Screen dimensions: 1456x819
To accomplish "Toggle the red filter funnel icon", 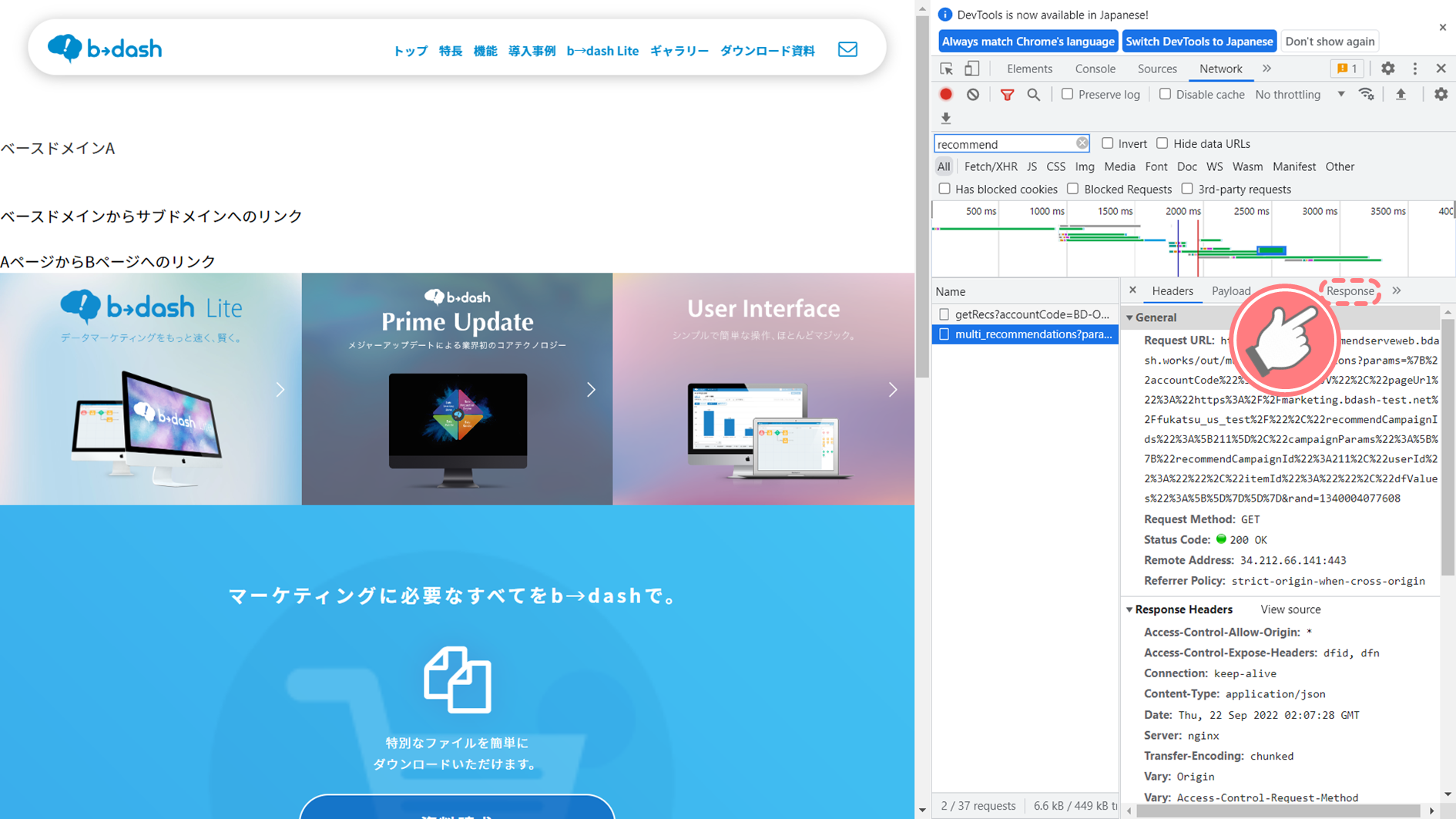I will pos(1007,95).
